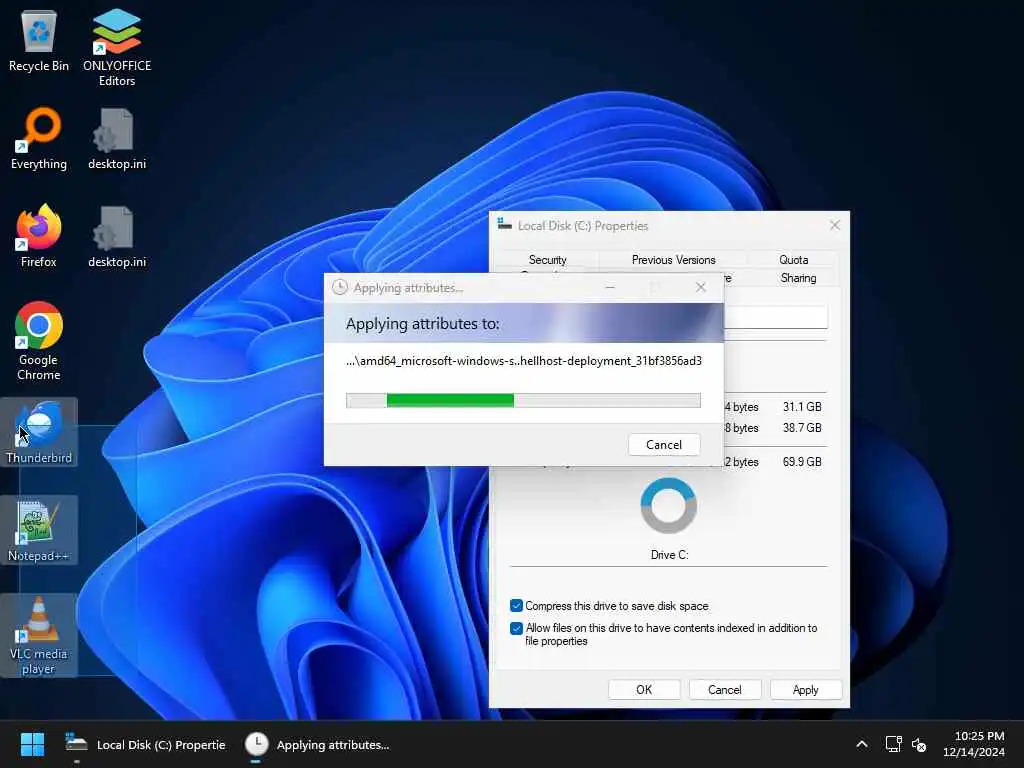
Task: Close the Local Disk (C:) Properties window
Action: coord(835,225)
